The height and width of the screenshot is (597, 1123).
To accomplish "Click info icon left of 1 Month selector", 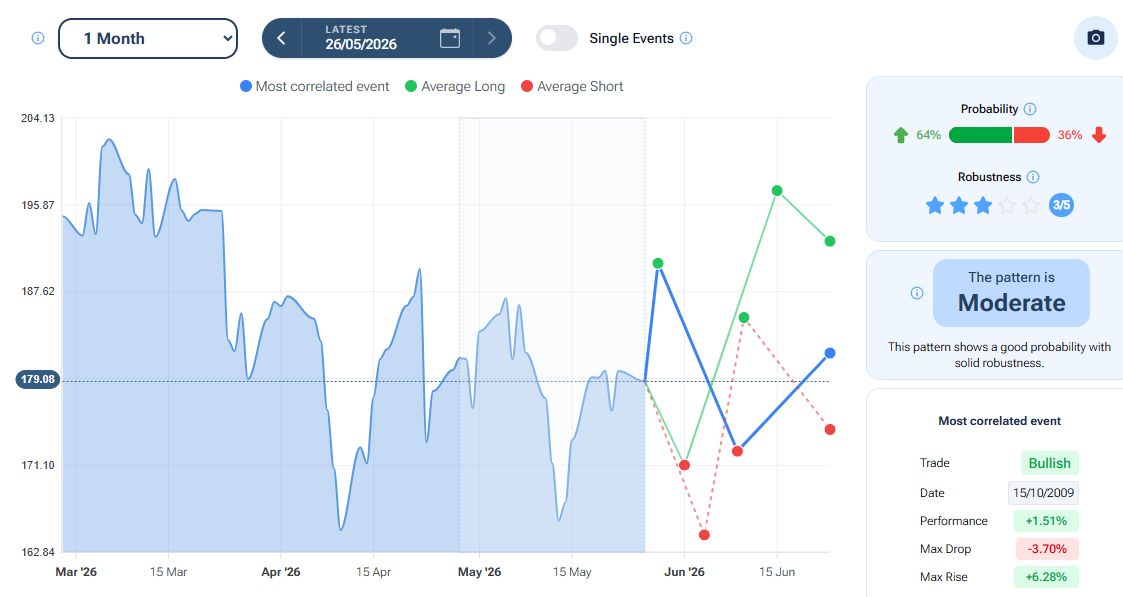I will point(38,38).
